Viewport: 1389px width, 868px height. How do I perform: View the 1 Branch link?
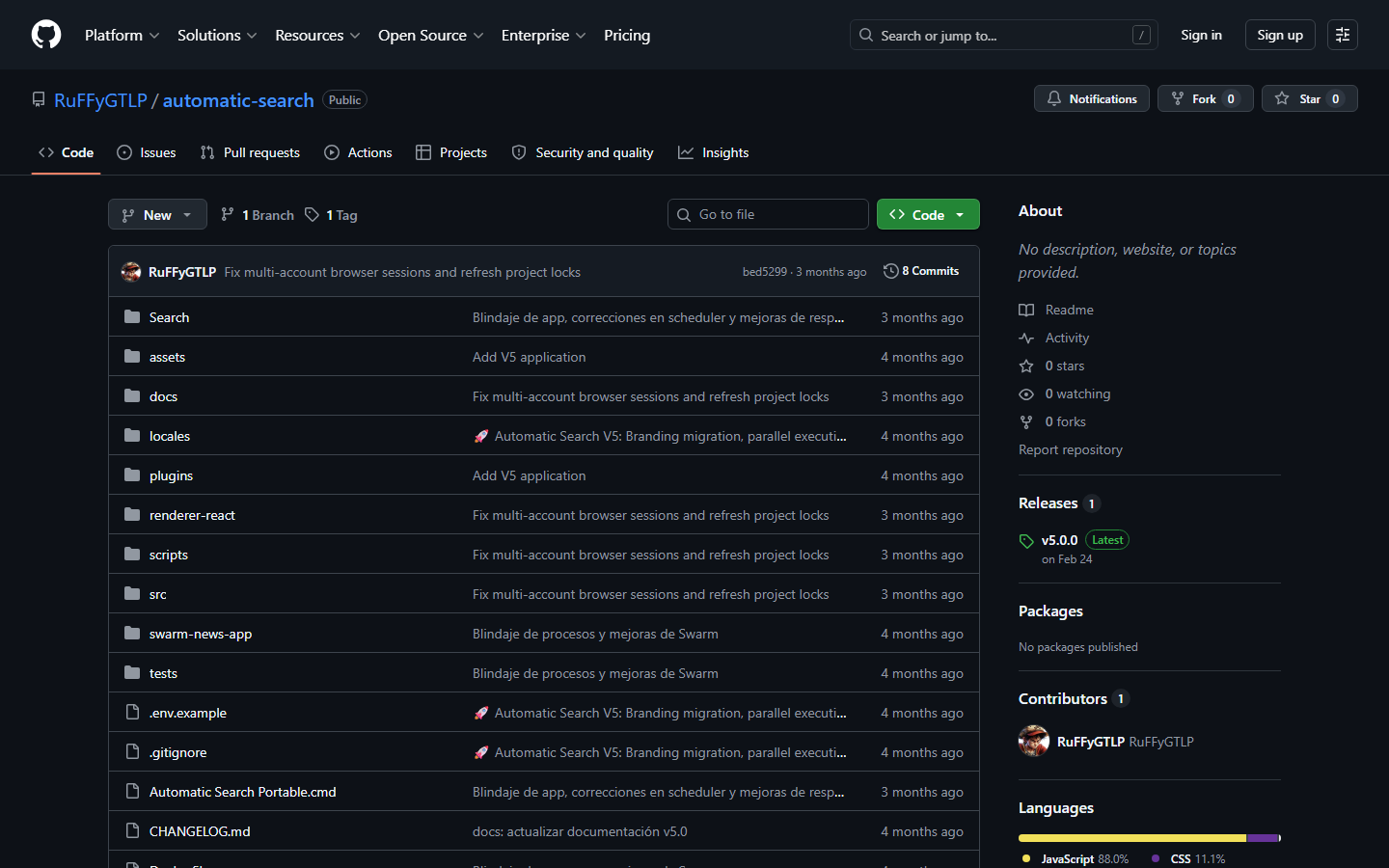[x=258, y=214]
